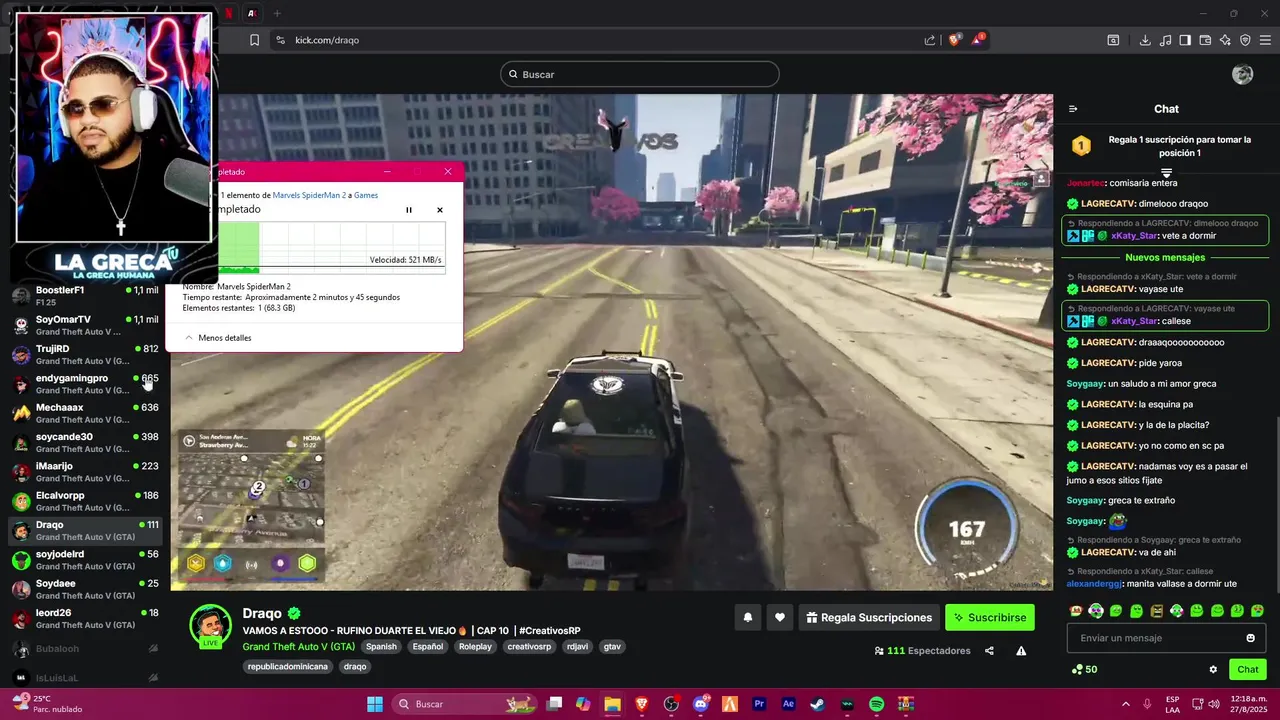Viewport: 1280px width, 720px height.
Task: Open the Grand Theft Auto V (GTA) category link
Action: [298, 647]
